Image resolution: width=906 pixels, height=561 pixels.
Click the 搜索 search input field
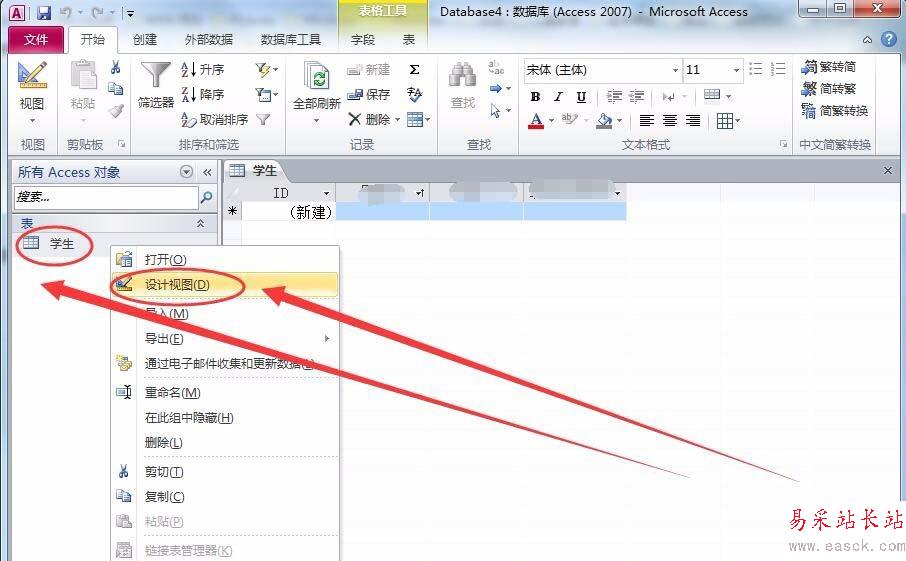click(x=106, y=198)
